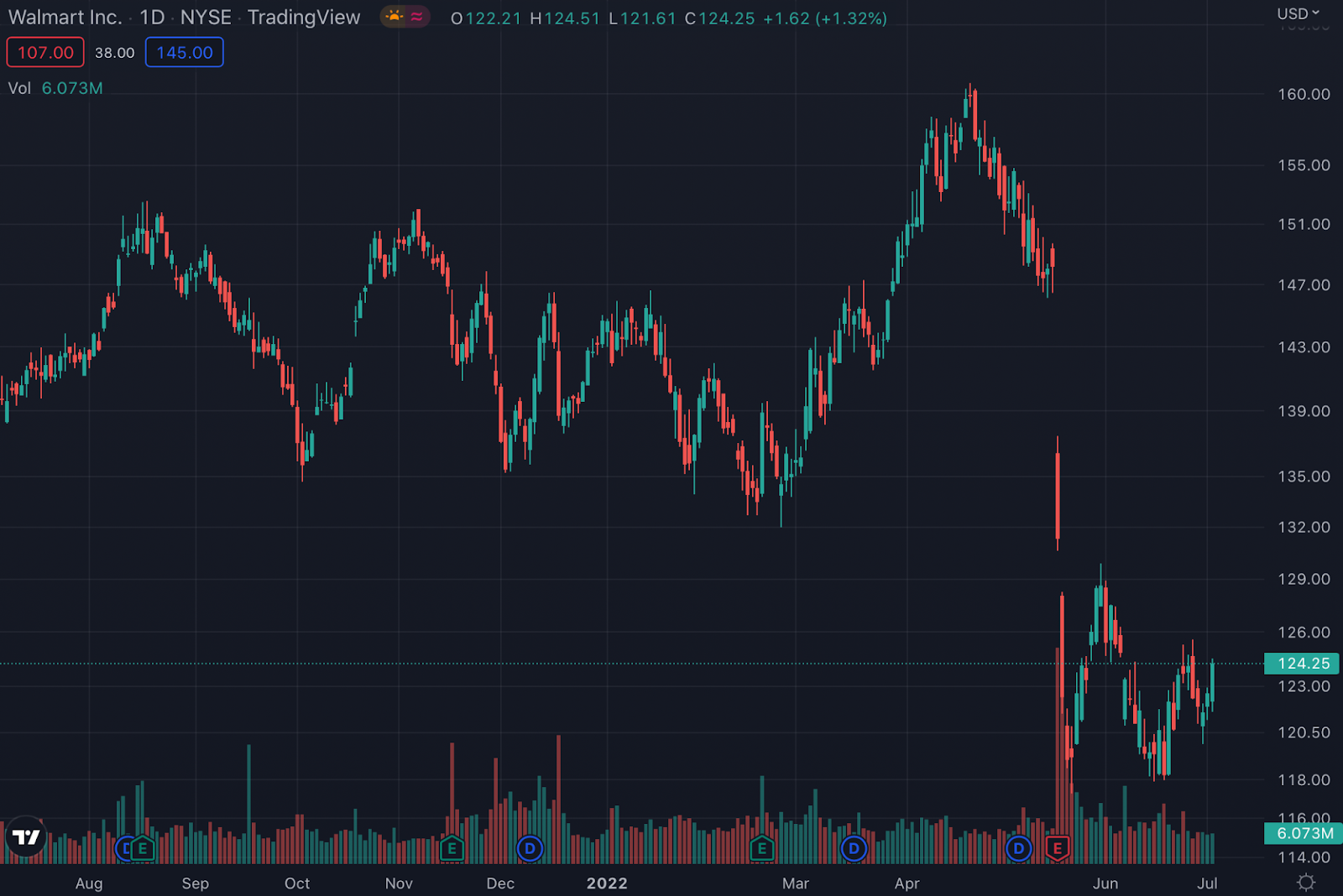Click the Sep label on time axis
The width and height of the screenshot is (1343, 896).
point(196,883)
